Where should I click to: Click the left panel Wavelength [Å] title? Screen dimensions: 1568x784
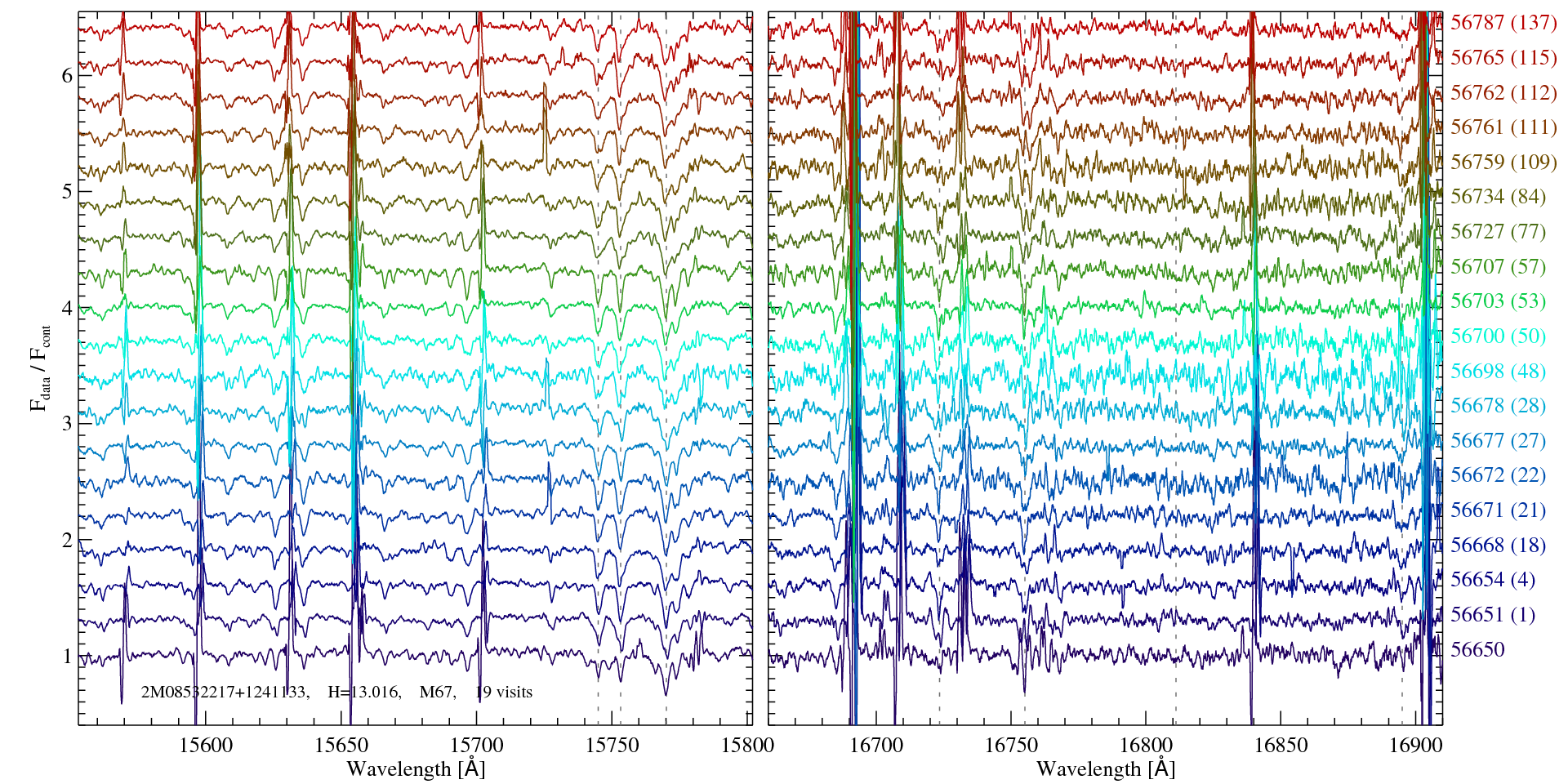(415, 769)
